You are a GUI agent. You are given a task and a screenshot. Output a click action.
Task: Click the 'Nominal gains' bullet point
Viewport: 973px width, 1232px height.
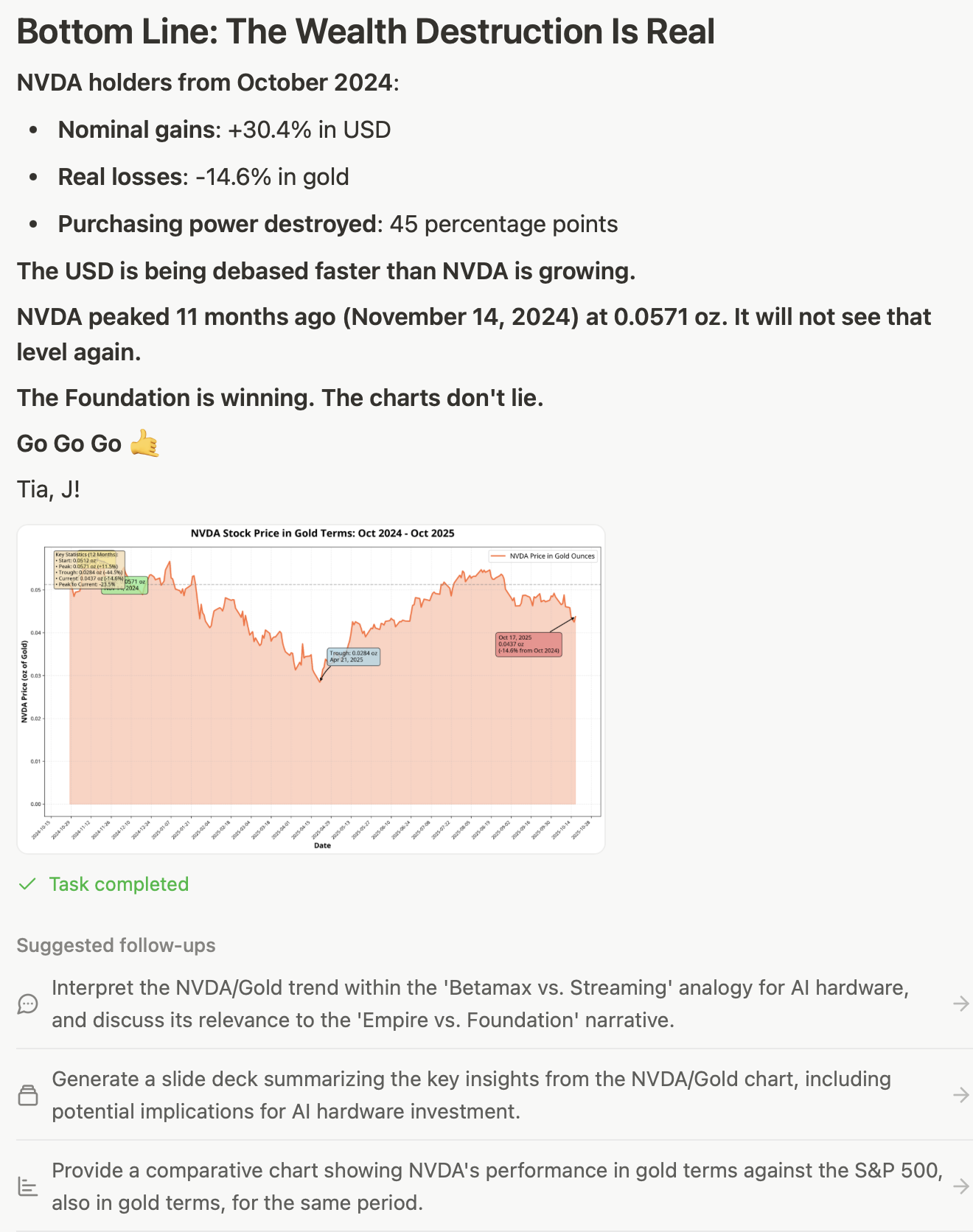[224, 130]
